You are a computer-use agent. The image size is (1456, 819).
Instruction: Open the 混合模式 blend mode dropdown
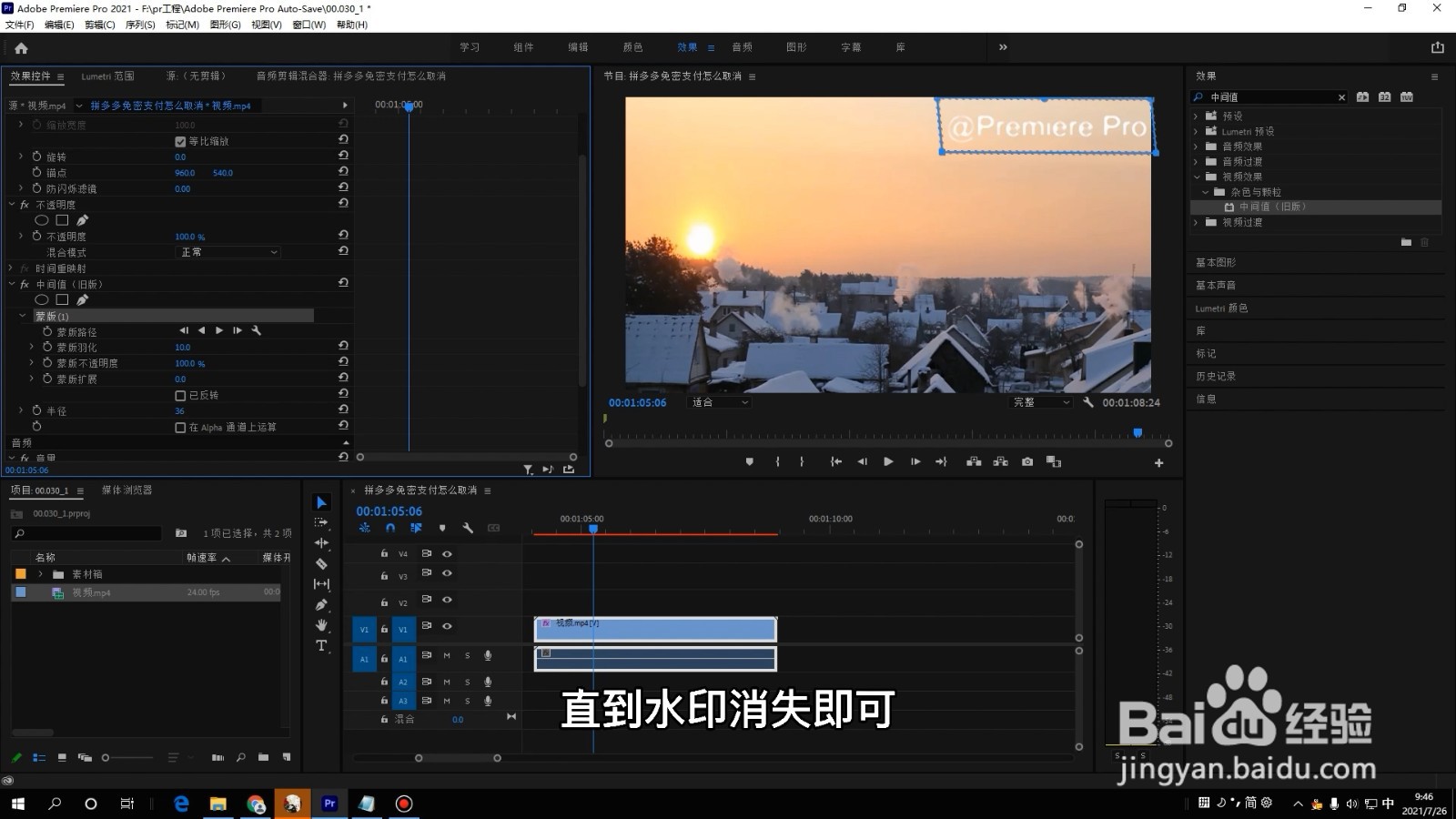(x=227, y=252)
